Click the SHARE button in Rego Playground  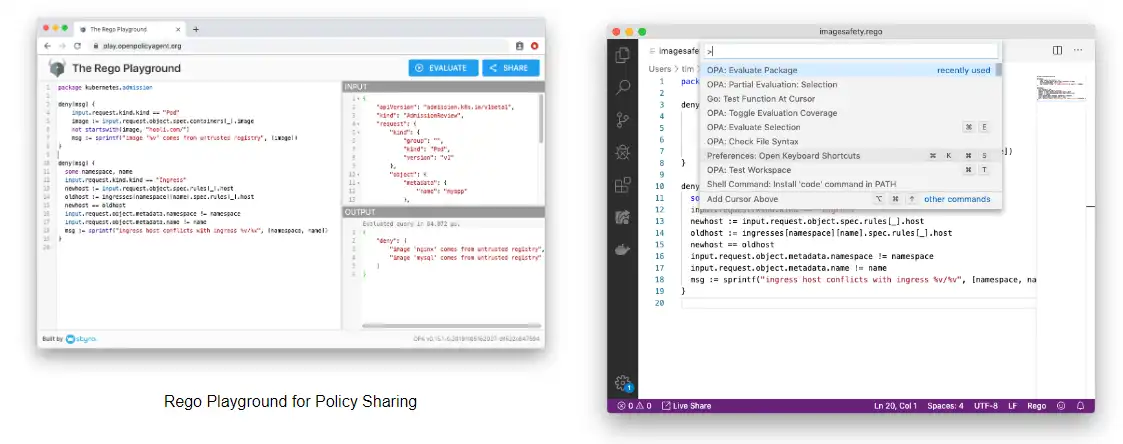click(x=511, y=68)
